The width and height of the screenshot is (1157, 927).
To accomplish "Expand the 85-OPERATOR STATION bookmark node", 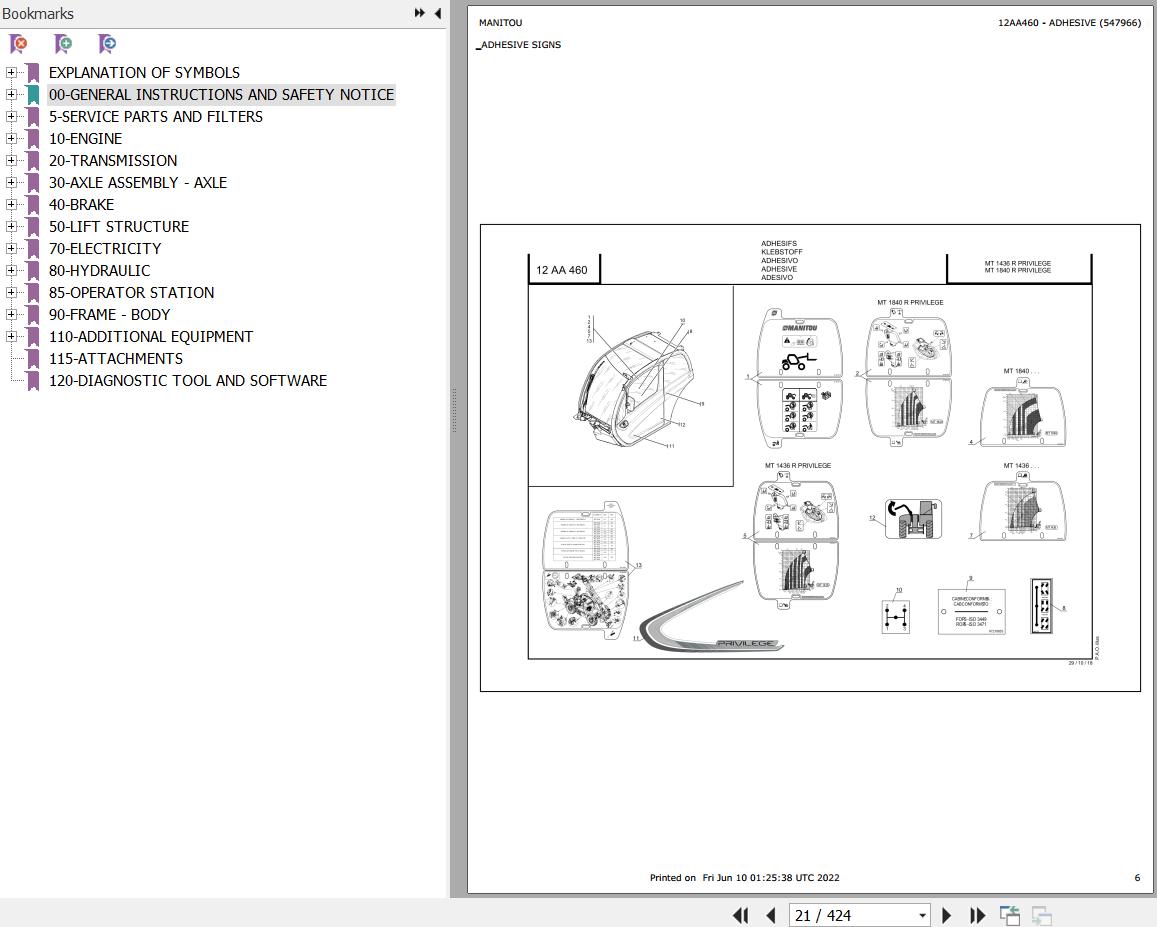I will [x=10, y=292].
